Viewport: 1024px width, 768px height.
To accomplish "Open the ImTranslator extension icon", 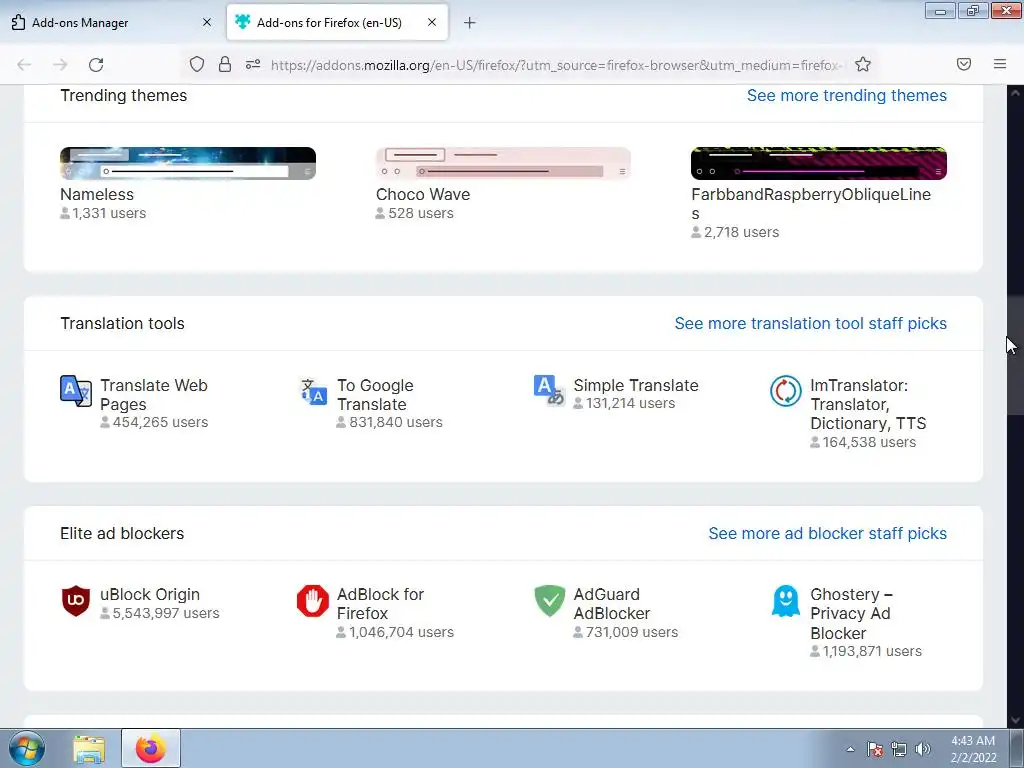I will coord(786,391).
